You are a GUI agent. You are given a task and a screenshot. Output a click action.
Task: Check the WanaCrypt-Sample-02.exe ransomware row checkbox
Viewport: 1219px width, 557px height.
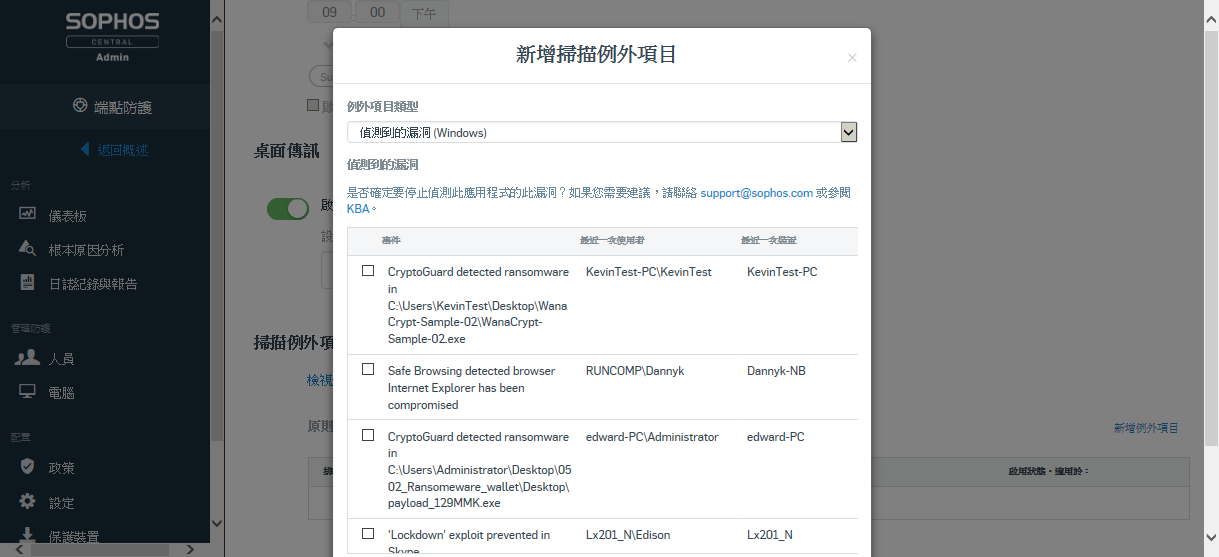(x=368, y=271)
